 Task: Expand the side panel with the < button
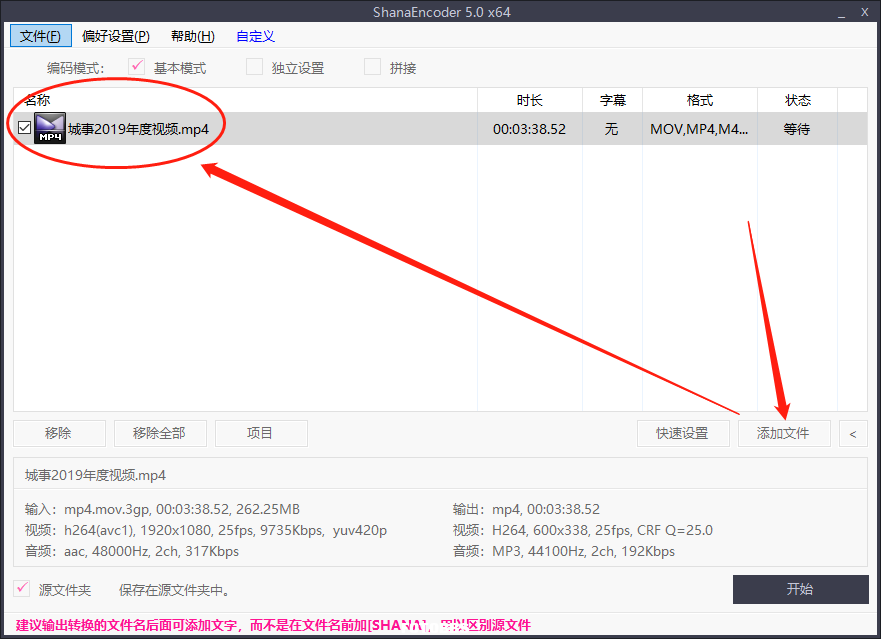coord(853,433)
